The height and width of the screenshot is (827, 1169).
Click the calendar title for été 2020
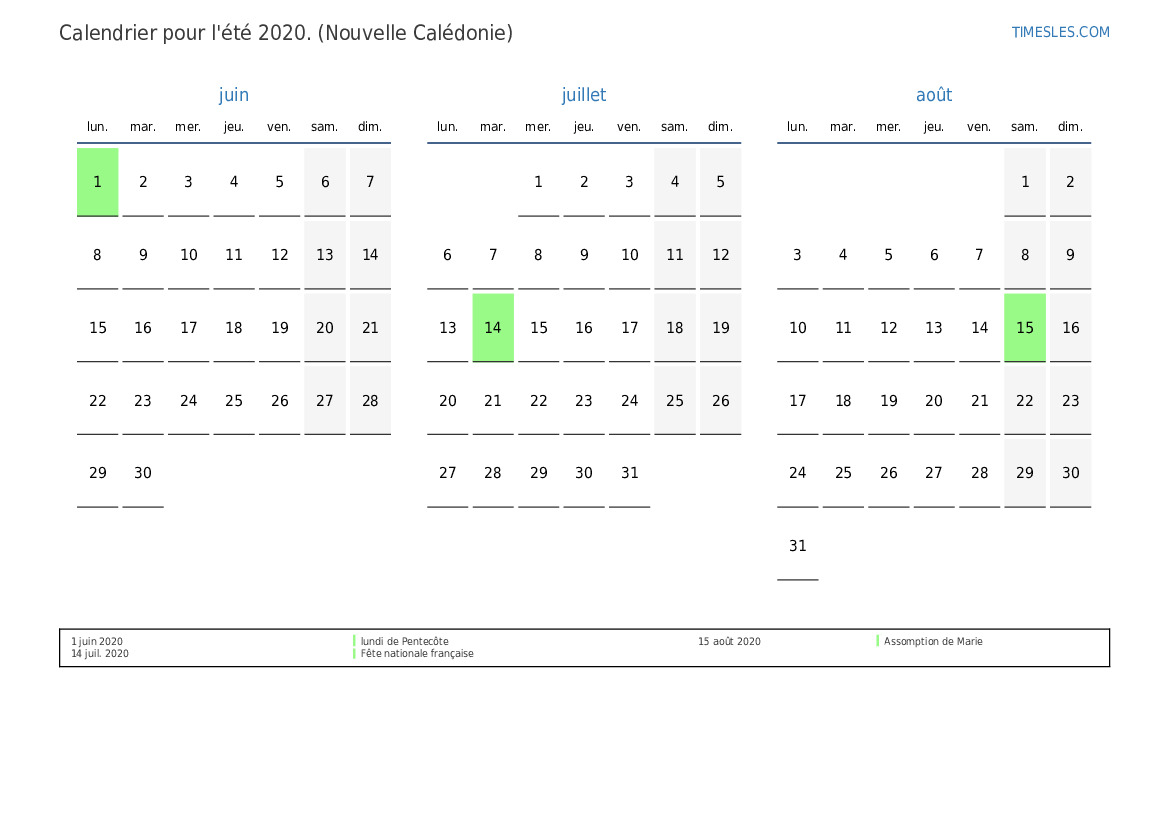286,33
